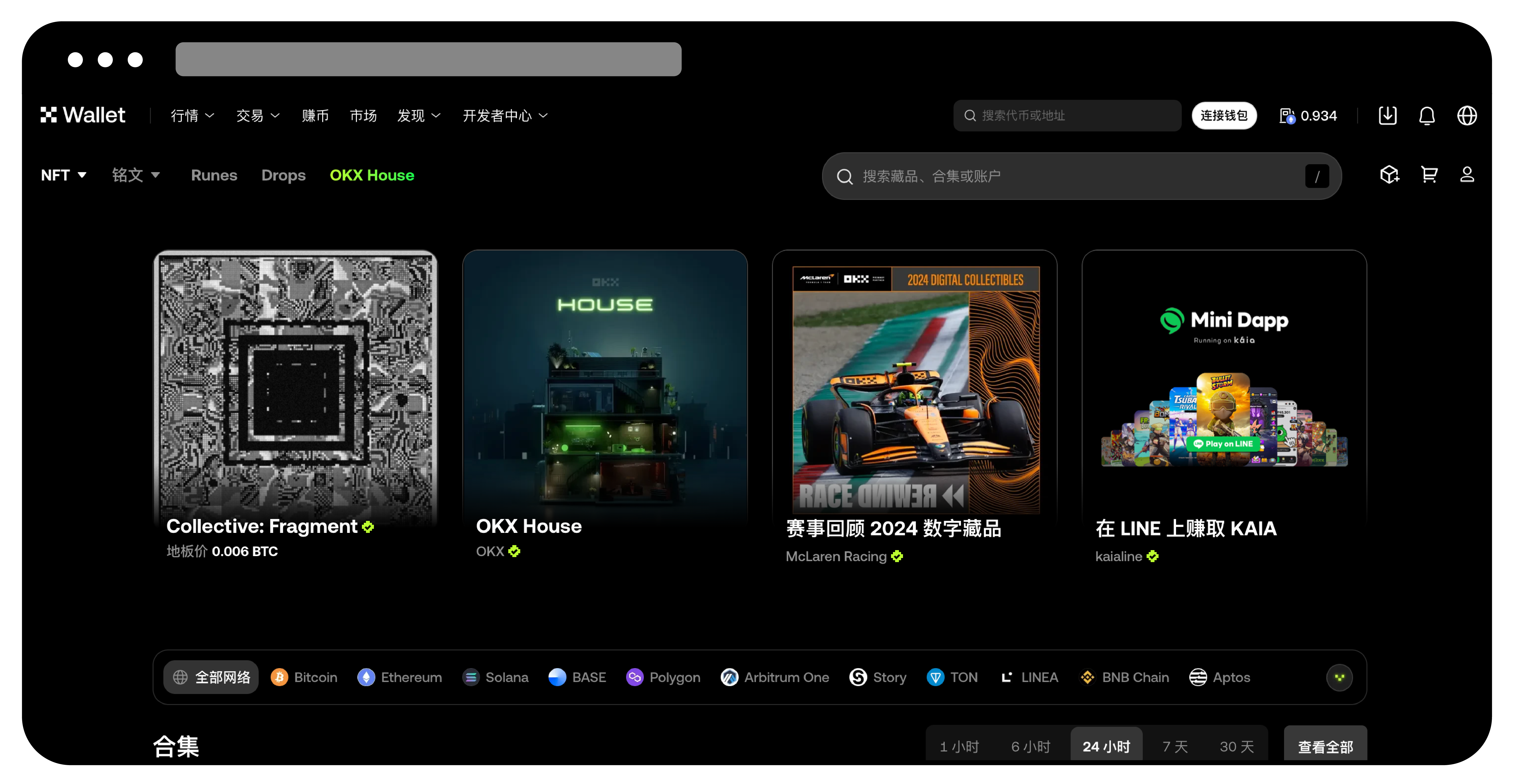Open language globe icon
This screenshot has height=784, width=1514.
tap(1467, 115)
